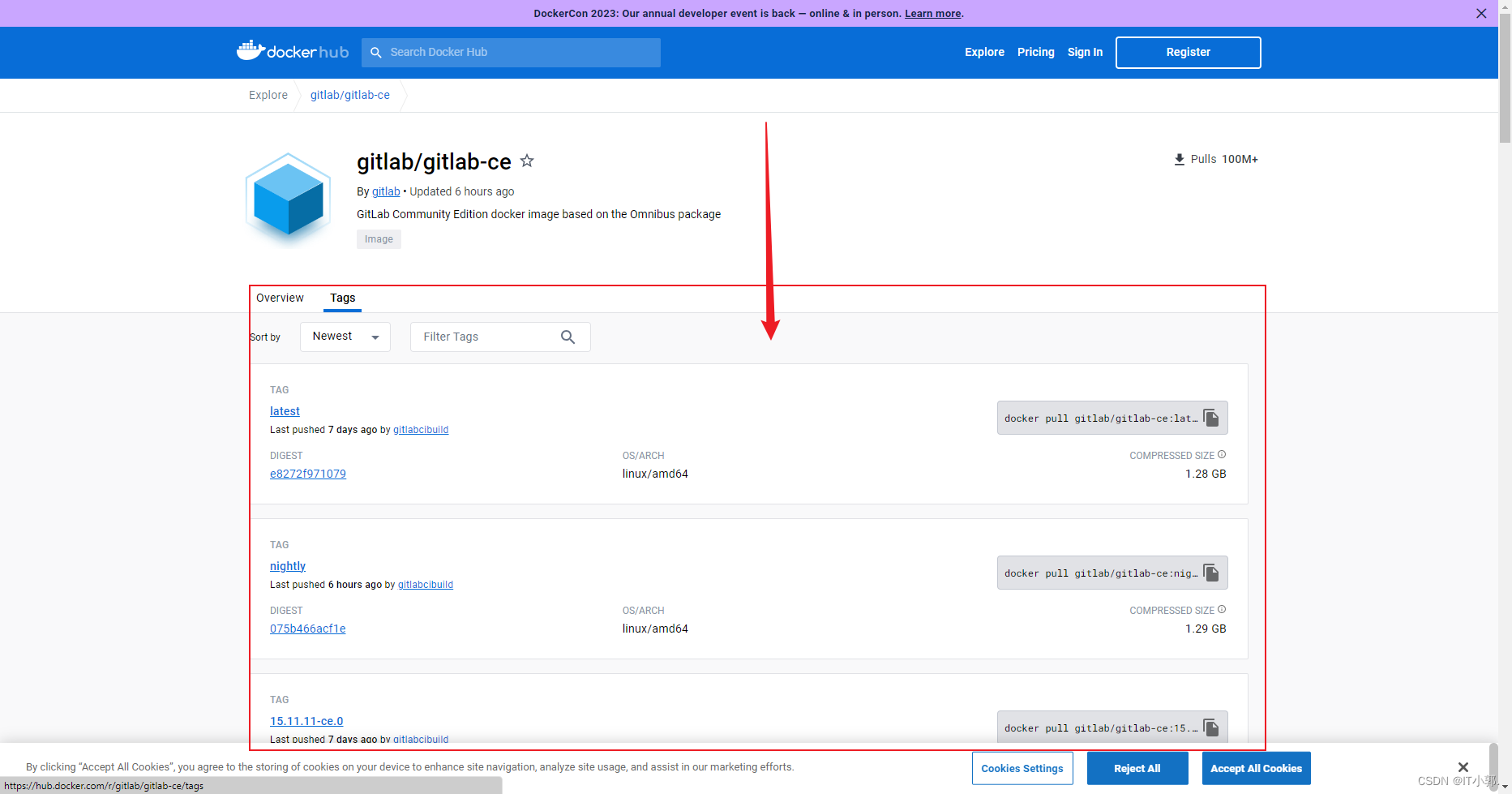Click the Reject All cookies button
Image resolution: width=1512 pixels, height=794 pixels.
(x=1137, y=768)
